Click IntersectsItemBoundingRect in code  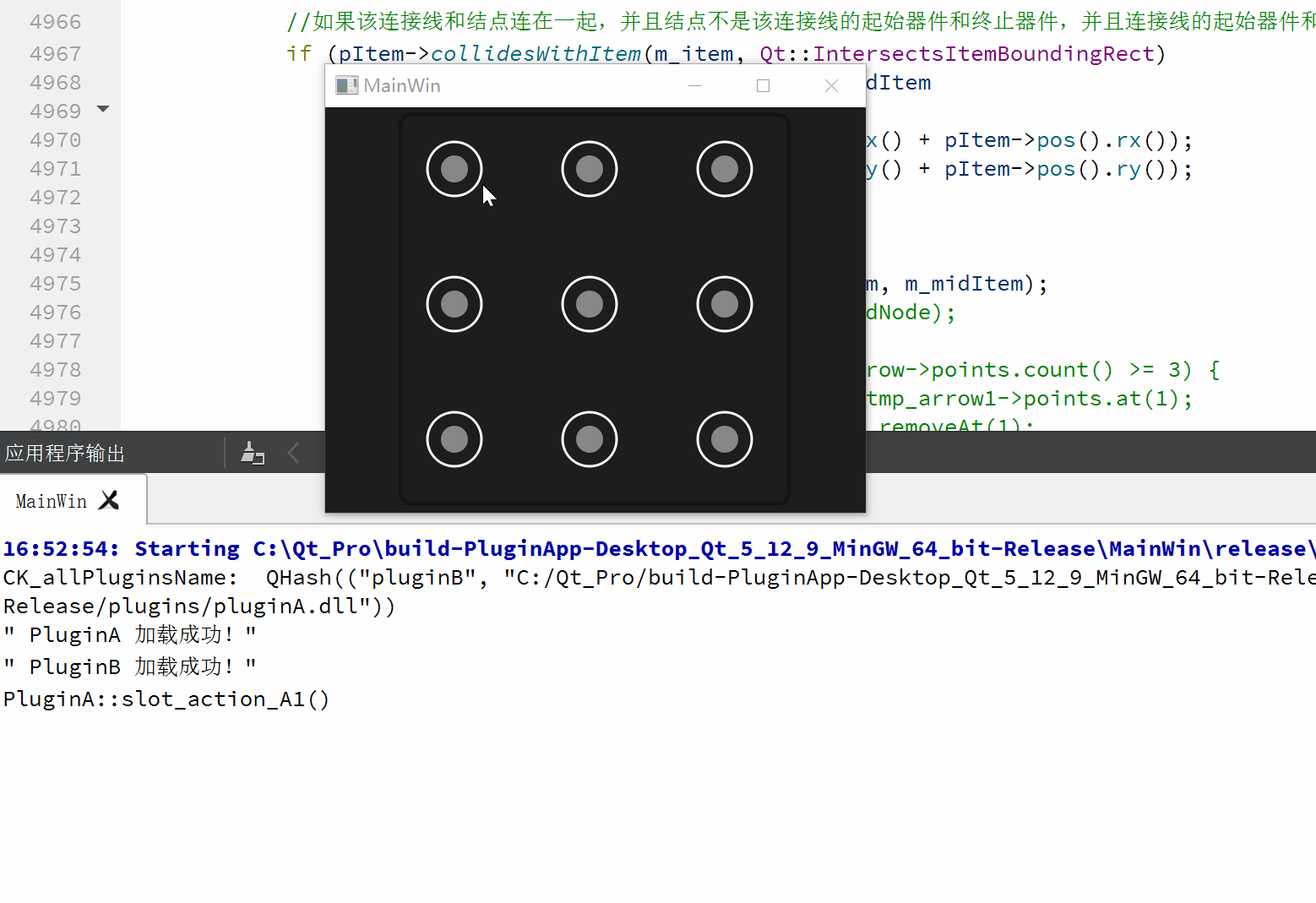pos(983,54)
